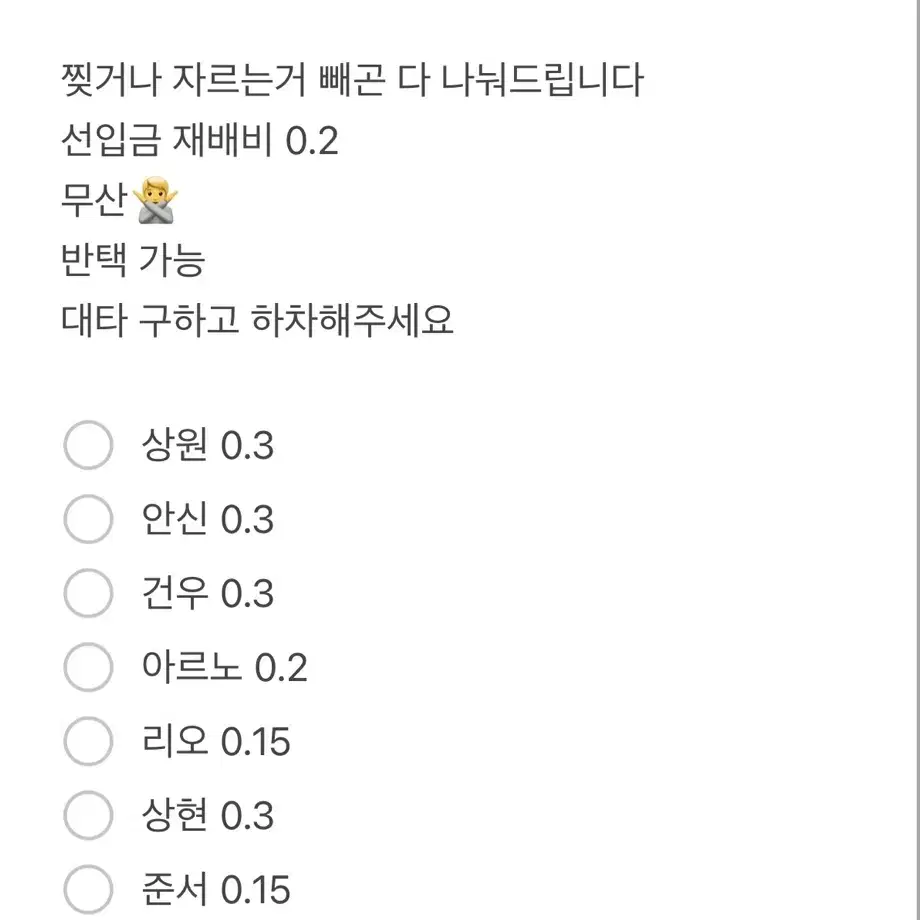The width and height of the screenshot is (920, 920).
Task: Pick the 아르노 0.2 radio button
Action: click(88, 668)
